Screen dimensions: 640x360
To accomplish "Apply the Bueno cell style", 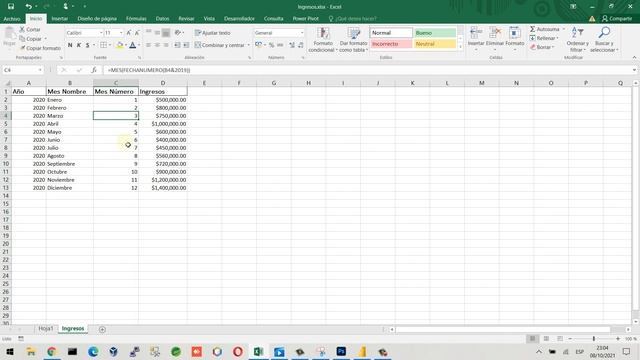I will pos(435,33).
